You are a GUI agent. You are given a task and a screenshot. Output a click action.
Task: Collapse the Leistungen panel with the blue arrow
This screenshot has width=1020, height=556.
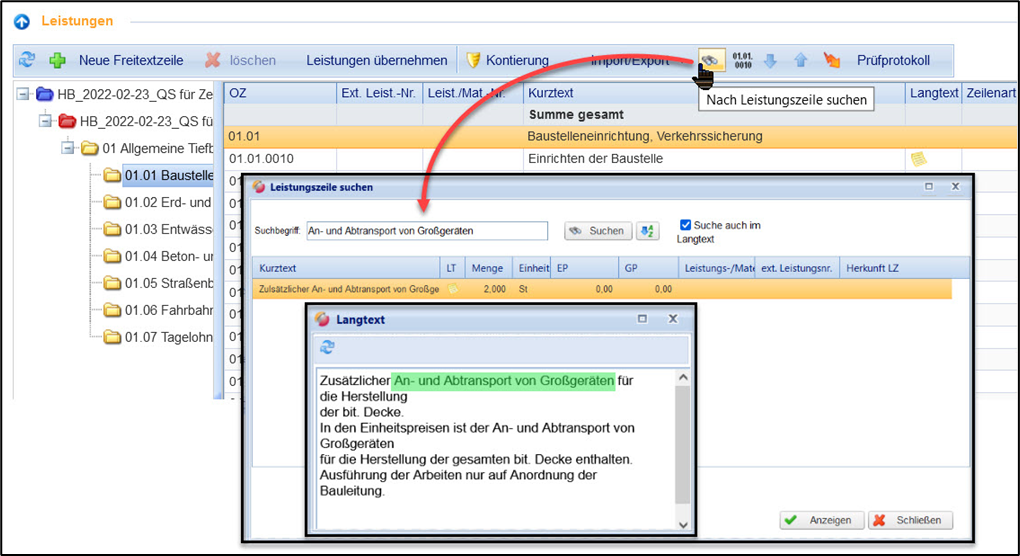[22, 21]
